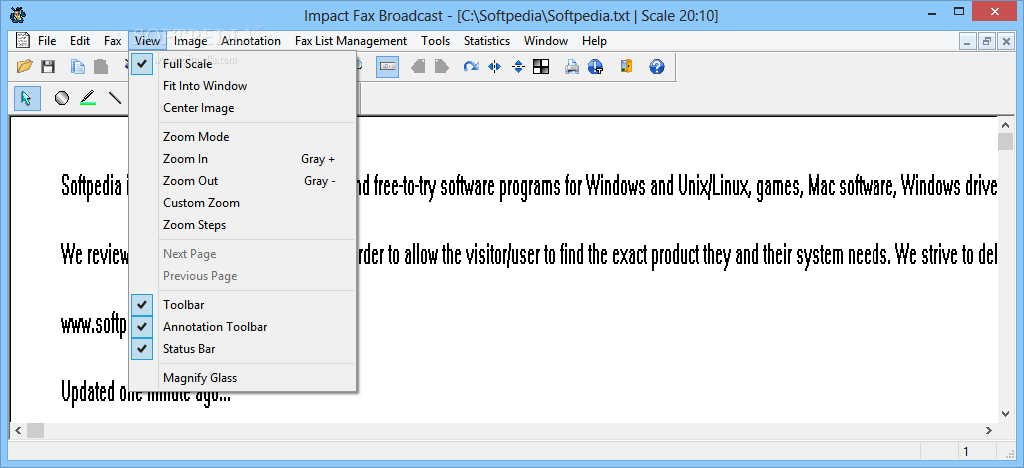Click the horizontal scrollbar right arrow
Image resolution: width=1024 pixels, height=468 pixels.
click(989, 430)
